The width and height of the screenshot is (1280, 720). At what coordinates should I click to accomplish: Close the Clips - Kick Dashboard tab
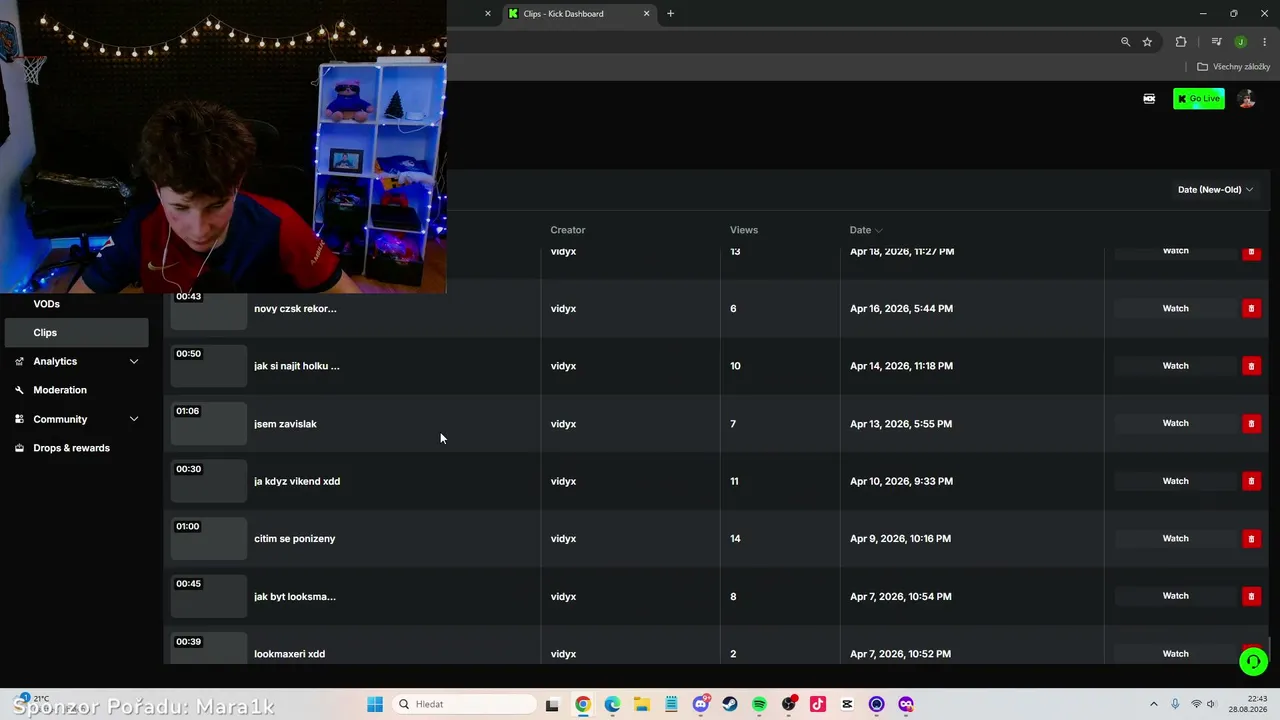(x=646, y=14)
